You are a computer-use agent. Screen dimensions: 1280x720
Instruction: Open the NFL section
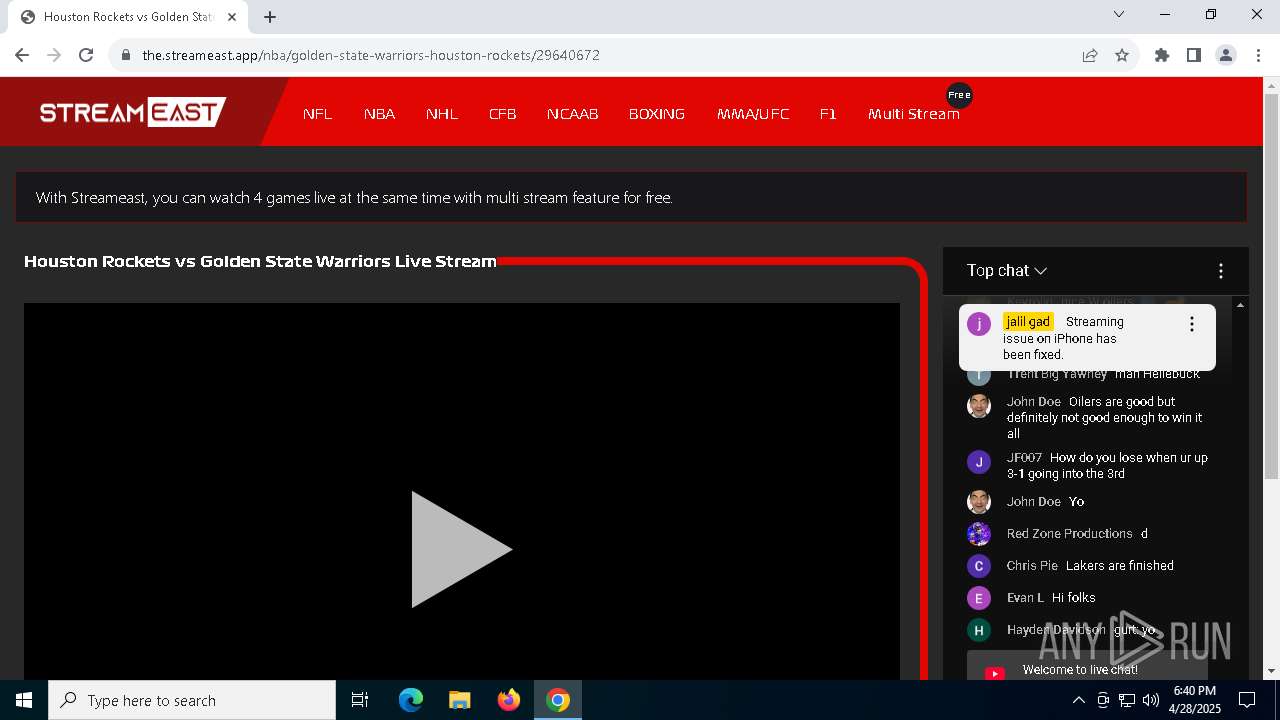(x=317, y=114)
